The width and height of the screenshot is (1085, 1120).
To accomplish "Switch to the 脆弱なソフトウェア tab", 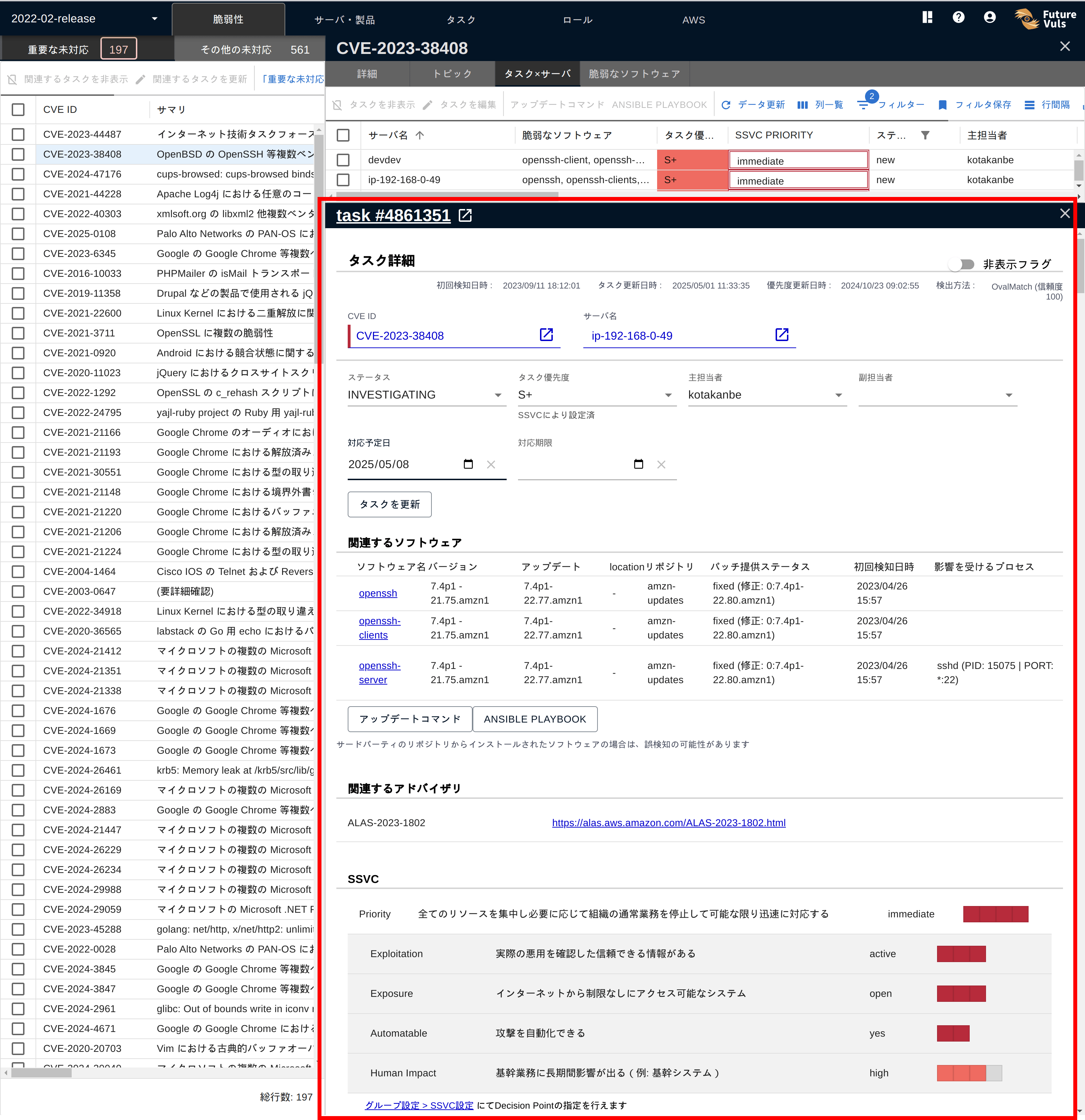I will click(x=634, y=74).
